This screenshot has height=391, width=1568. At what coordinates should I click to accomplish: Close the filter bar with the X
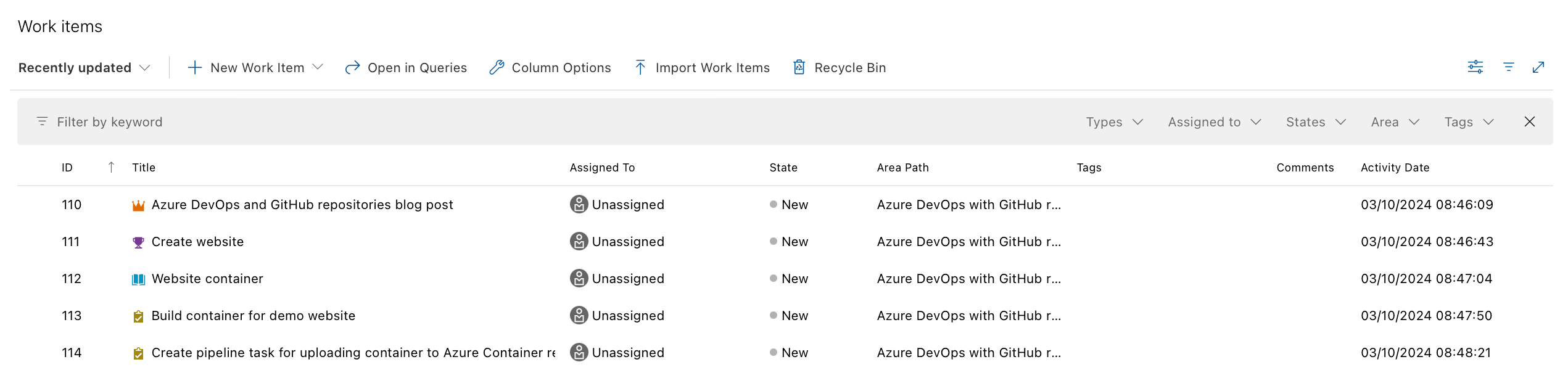point(1530,121)
